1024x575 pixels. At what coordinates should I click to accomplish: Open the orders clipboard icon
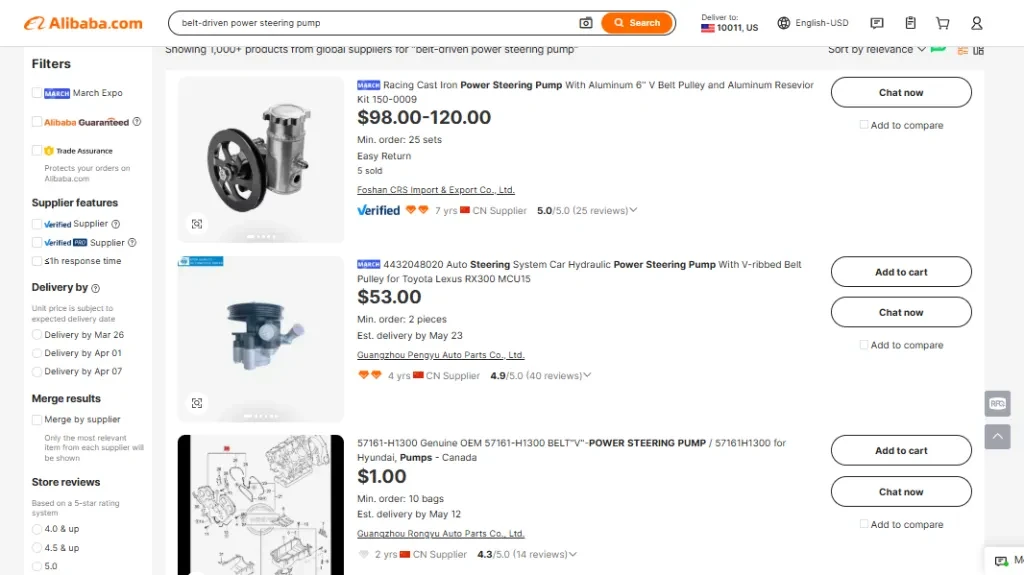tap(910, 23)
